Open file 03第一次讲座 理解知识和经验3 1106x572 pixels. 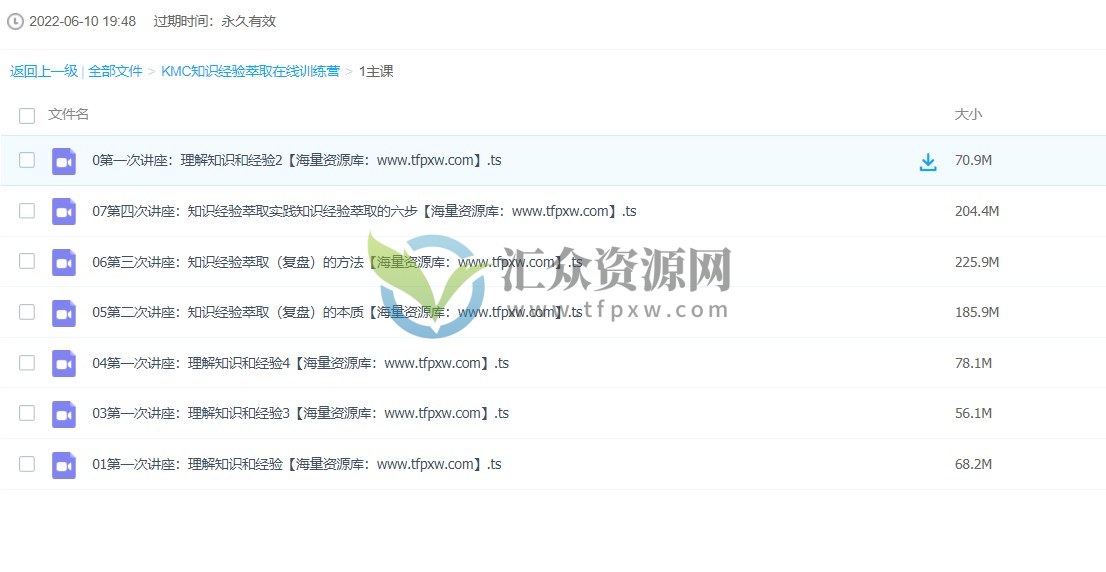(300, 413)
